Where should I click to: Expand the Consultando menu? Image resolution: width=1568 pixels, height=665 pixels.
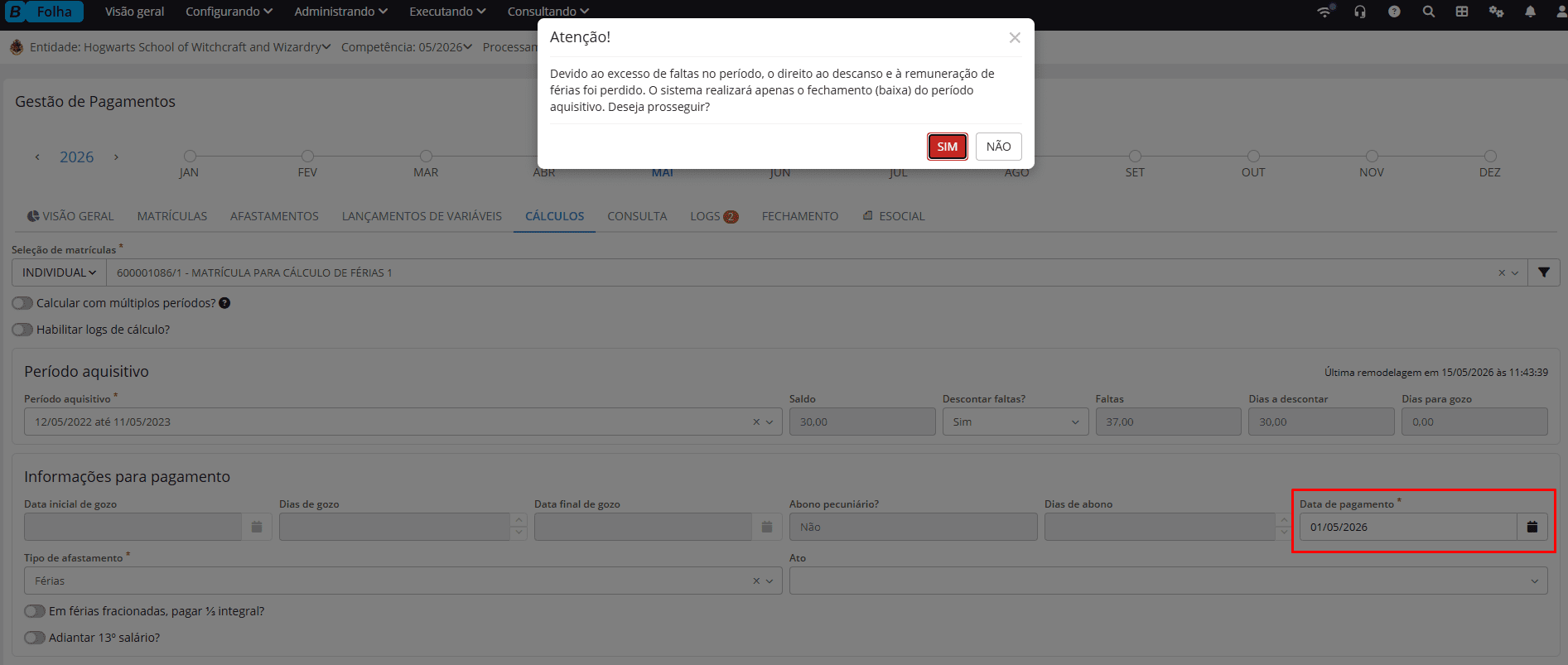pos(548,12)
